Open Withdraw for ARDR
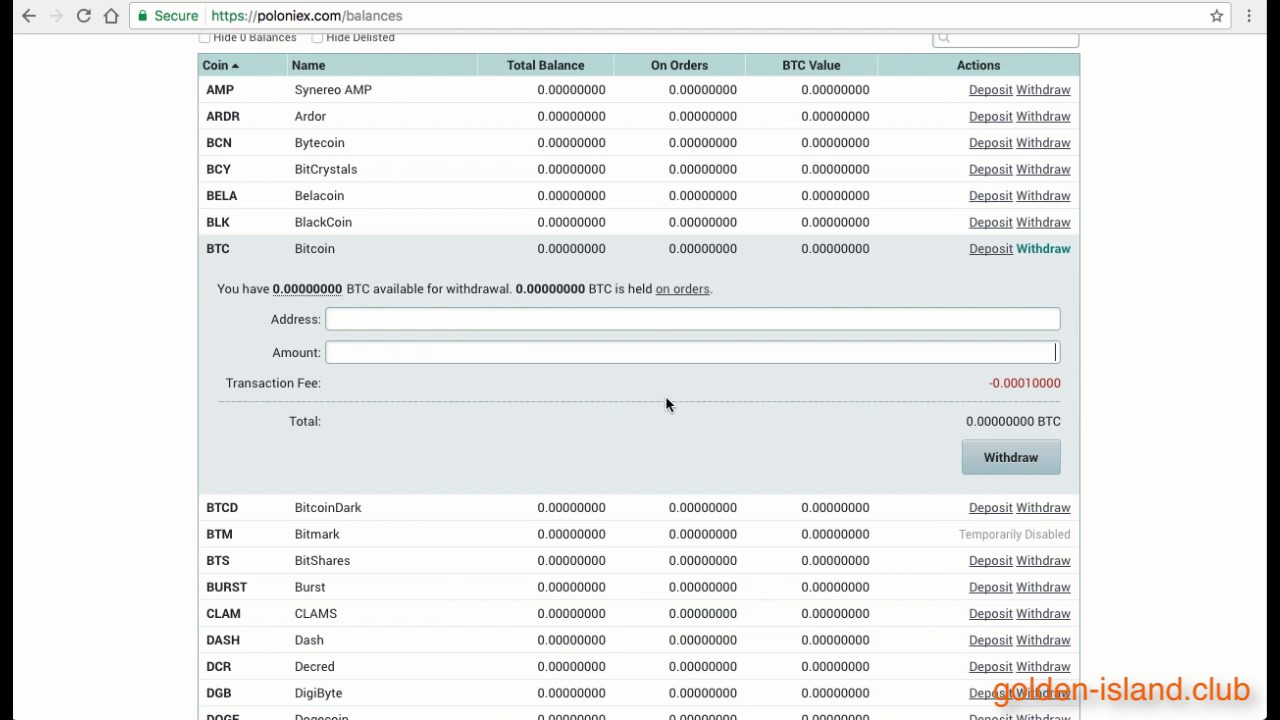The width and height of the screenshot is (1280, 720). pos(1043,116)
